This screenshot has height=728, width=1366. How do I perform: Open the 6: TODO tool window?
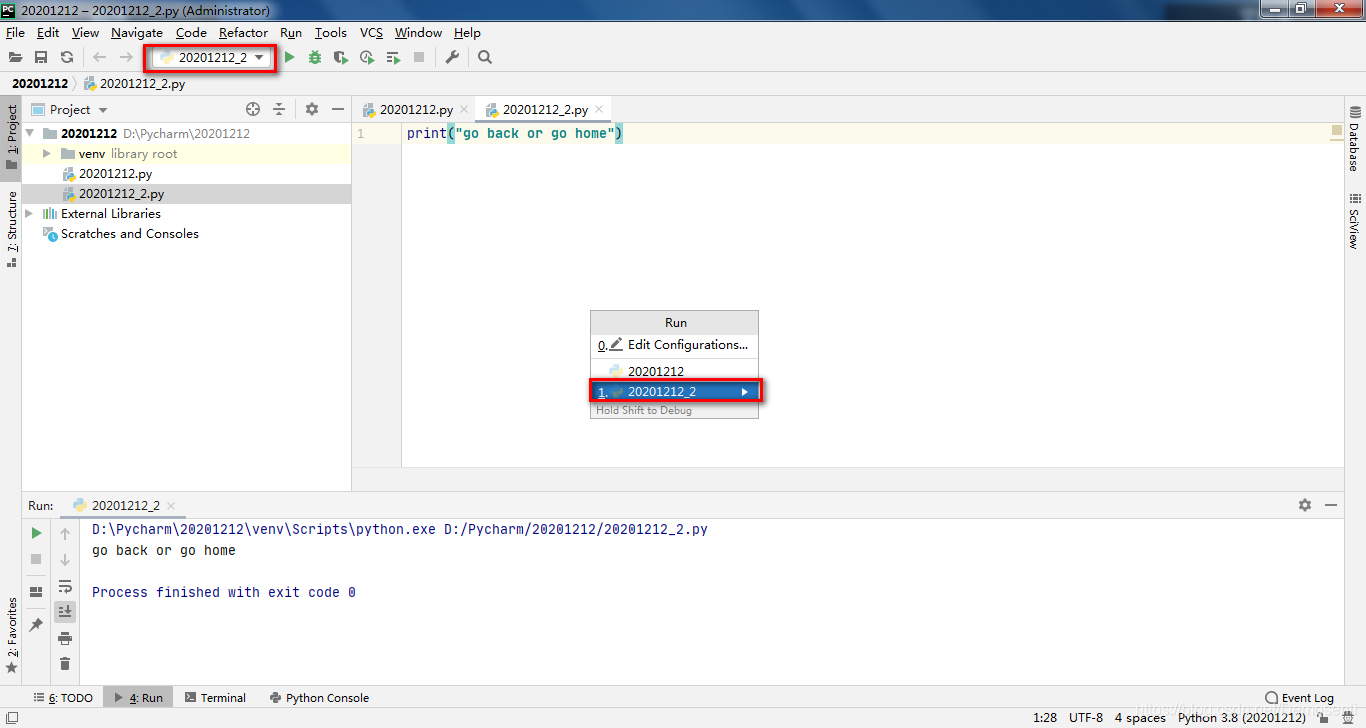(64, 698)
